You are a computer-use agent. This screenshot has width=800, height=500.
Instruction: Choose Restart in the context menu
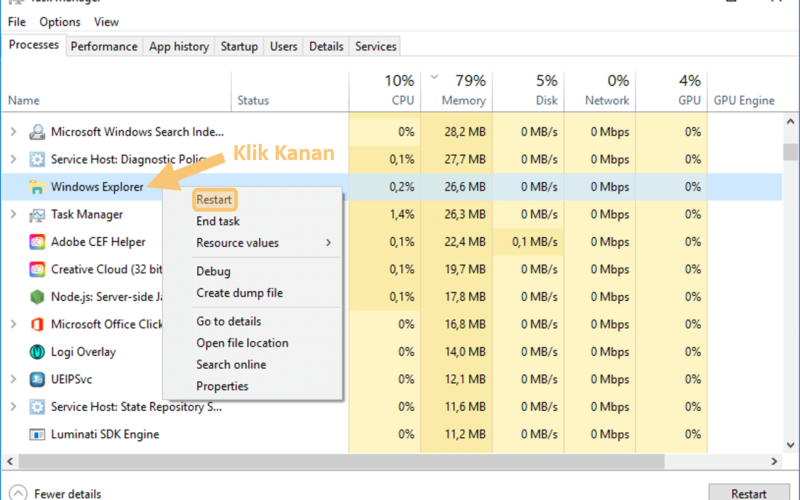pos(214,199)
